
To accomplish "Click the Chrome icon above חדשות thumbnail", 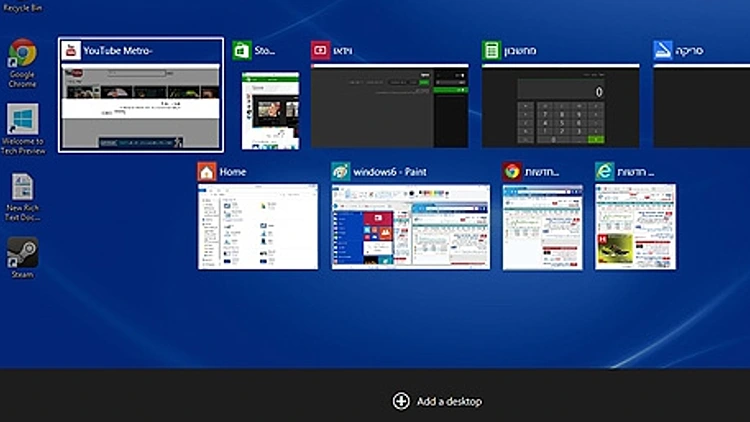I will click(x=512, y=172).
